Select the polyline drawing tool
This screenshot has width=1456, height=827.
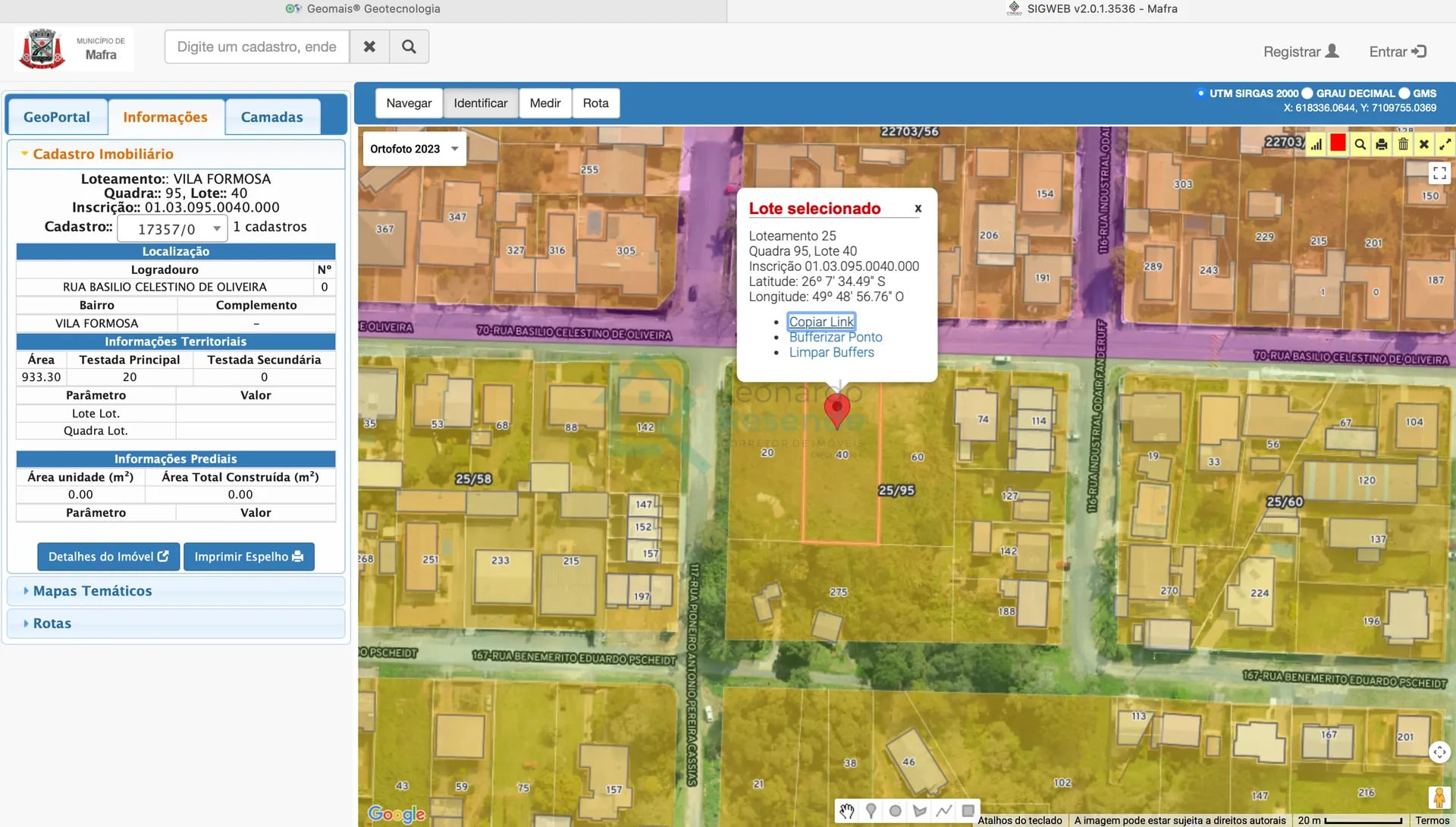click(x=944, y=811)
